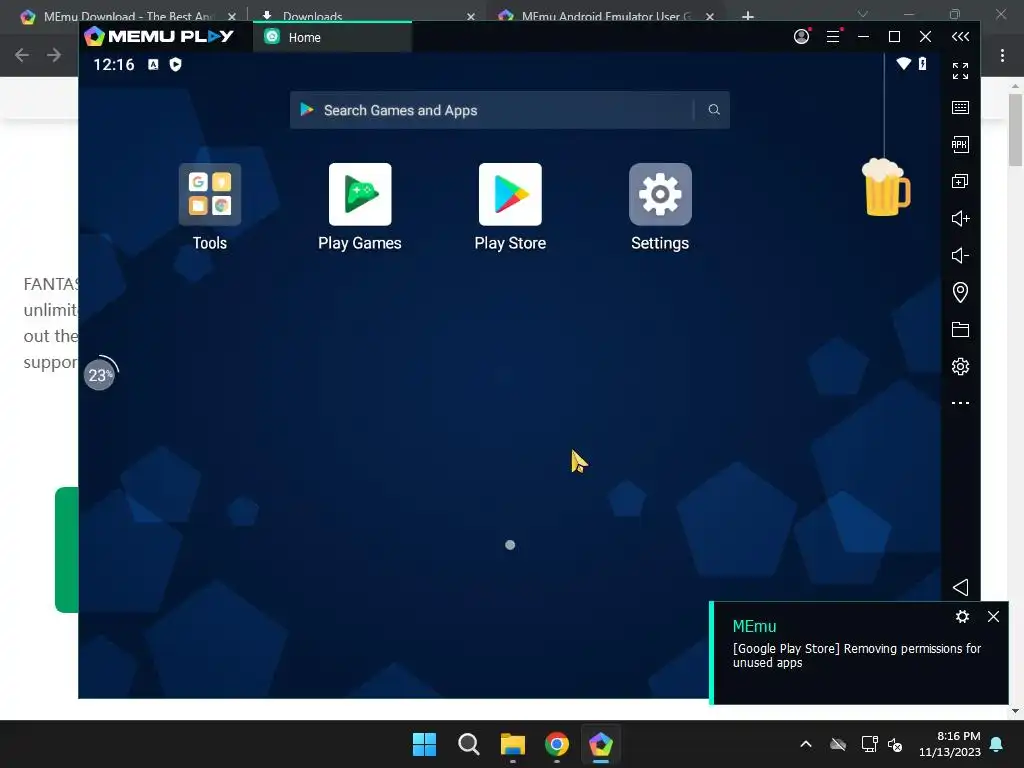Click the 23% floating progress bubble
Image resolution: width=1024 pixels, height=768 pixels.
tap(100, 374)
